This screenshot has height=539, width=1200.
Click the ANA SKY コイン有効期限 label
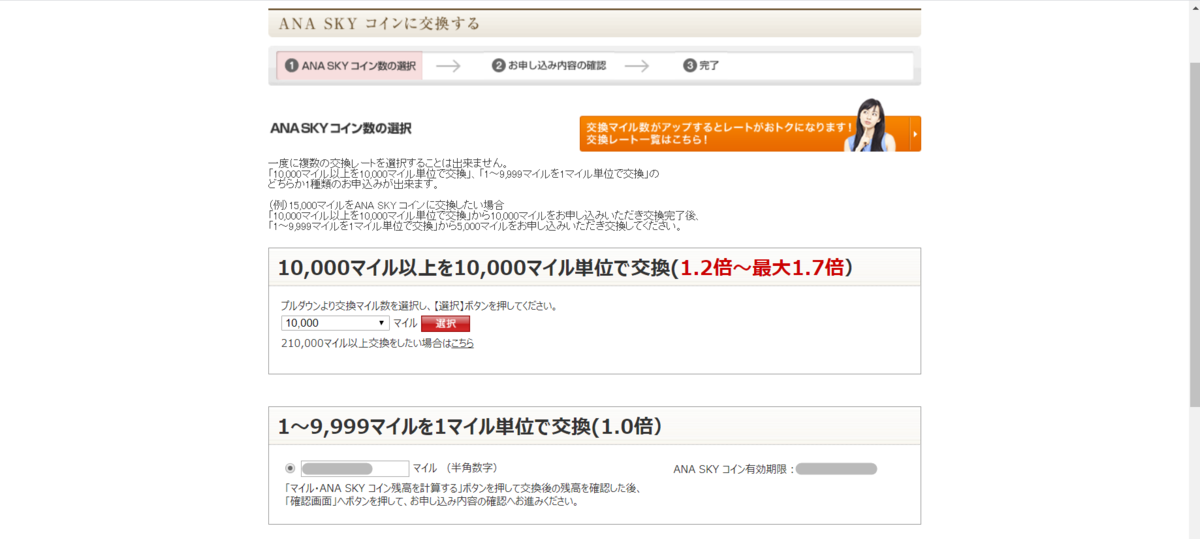pos(734,468)
